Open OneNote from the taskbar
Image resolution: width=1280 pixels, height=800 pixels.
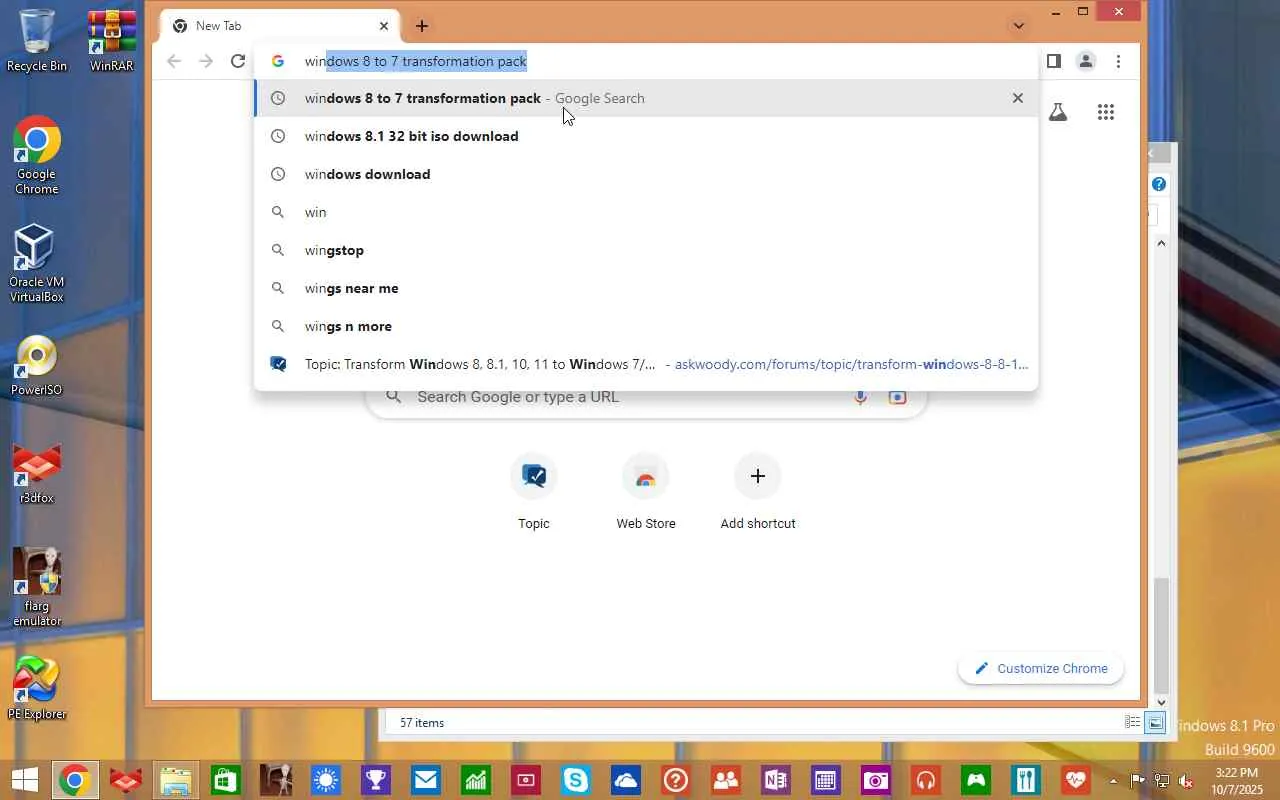tap(775, 780)
